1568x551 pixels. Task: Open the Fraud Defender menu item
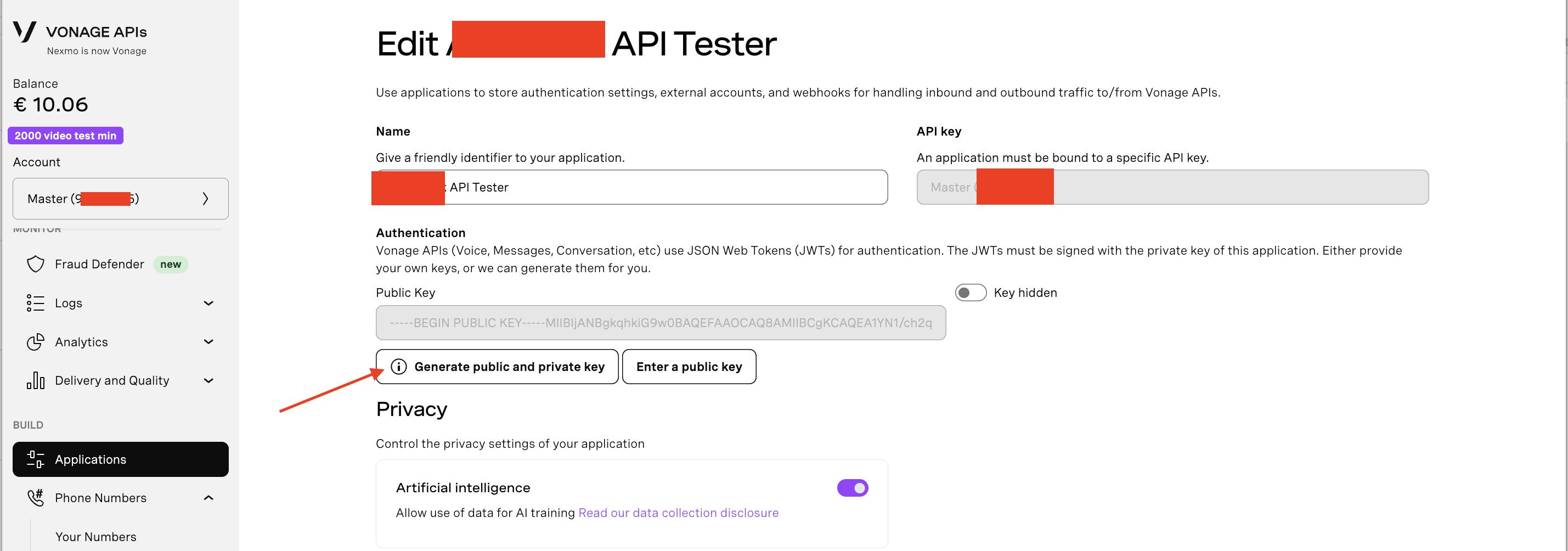(100, 264)
